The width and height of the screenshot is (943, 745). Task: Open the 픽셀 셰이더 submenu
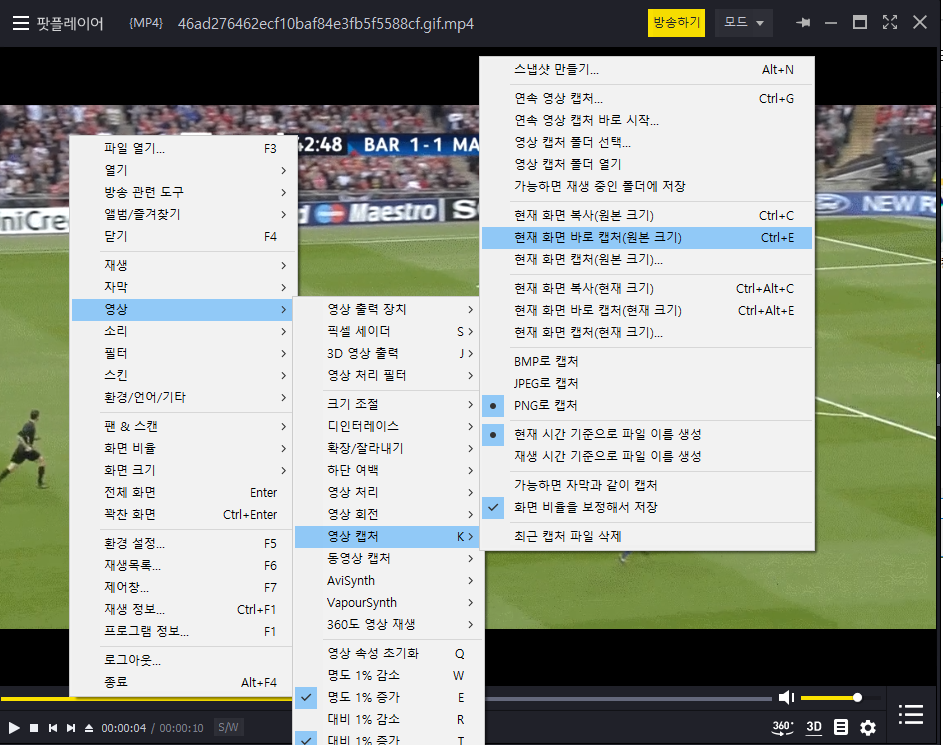tap(387, 331)
